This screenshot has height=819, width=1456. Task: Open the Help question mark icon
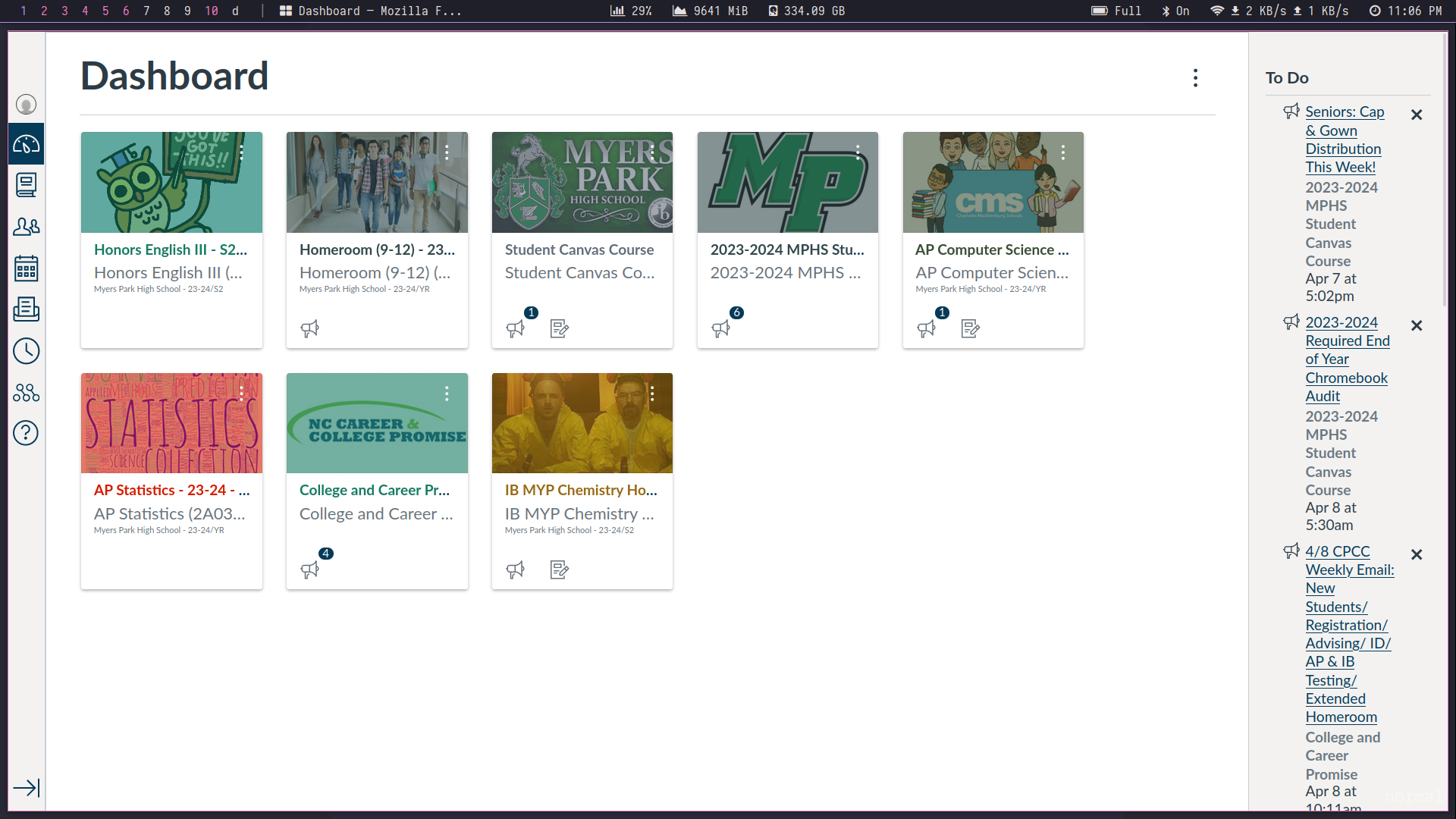[x=26, y=433]
